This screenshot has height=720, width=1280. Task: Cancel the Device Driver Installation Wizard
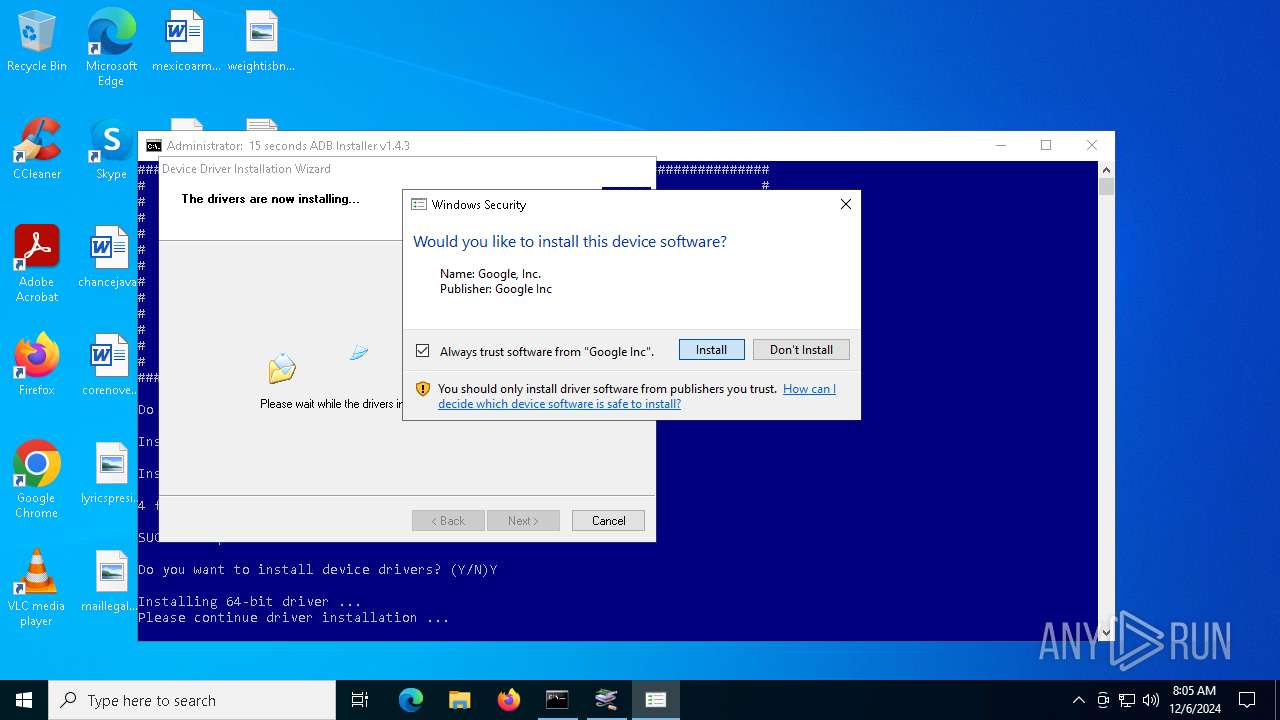(608, 521)
